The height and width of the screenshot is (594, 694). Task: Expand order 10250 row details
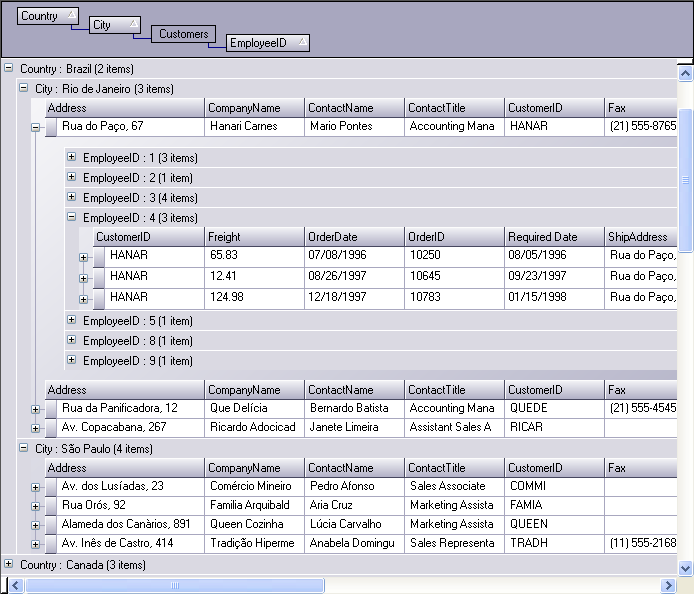[x=84, y=257]
